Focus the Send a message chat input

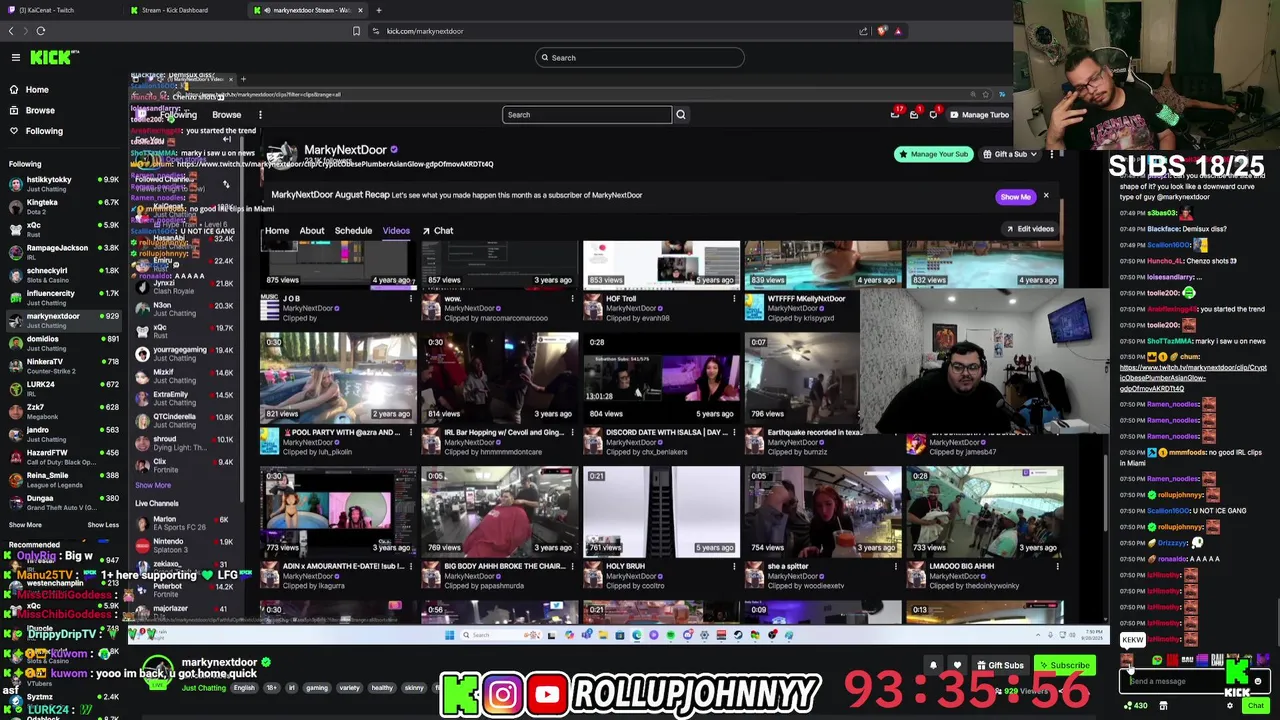point(1185,681)
